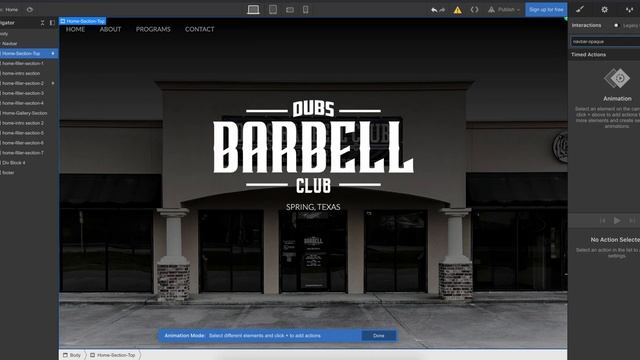
Task: Click interaction indicator on home-filler-section-2 row
Action: pos(53,83)
